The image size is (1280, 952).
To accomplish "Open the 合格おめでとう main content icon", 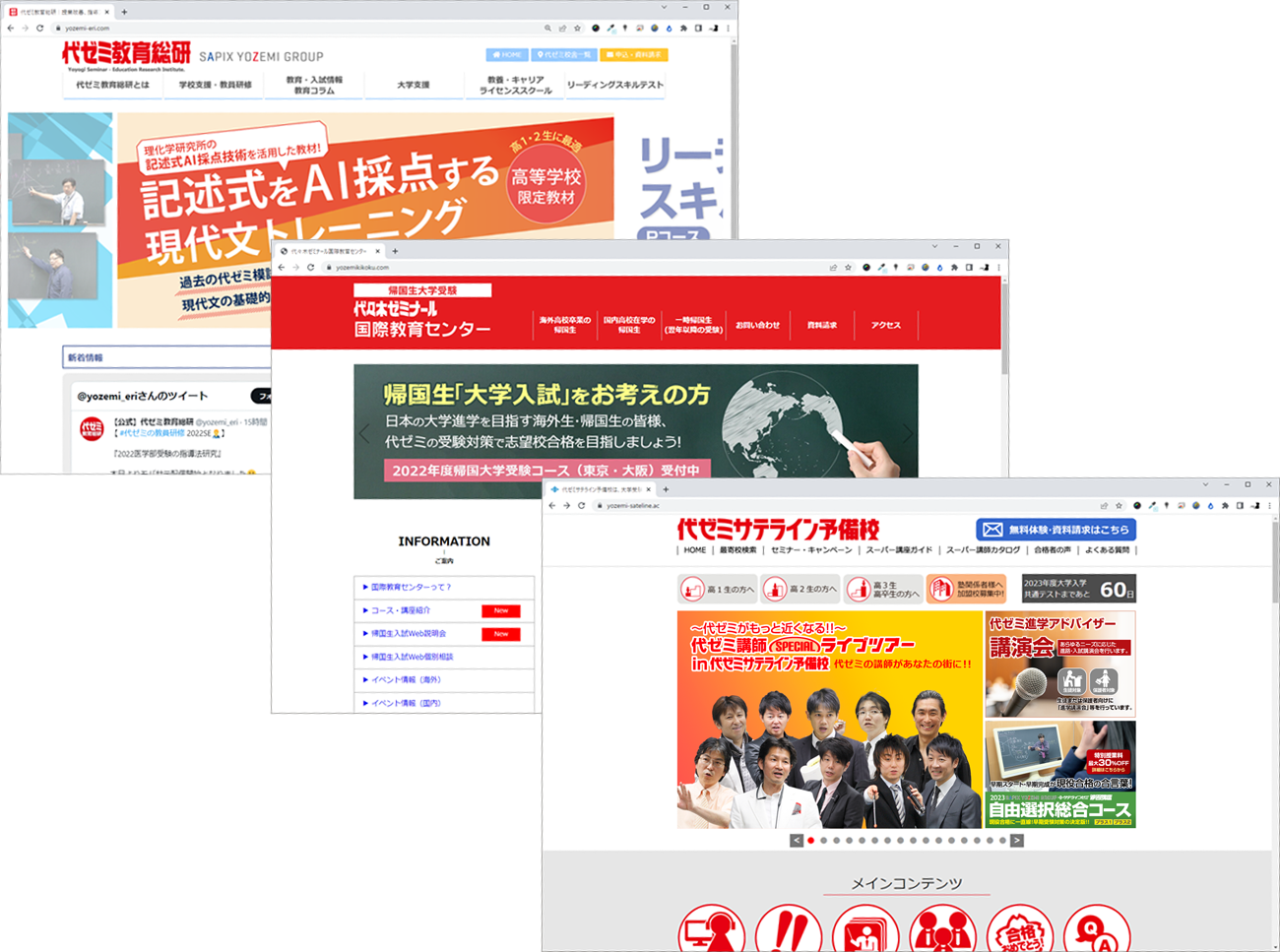I will pos(1019,927).
